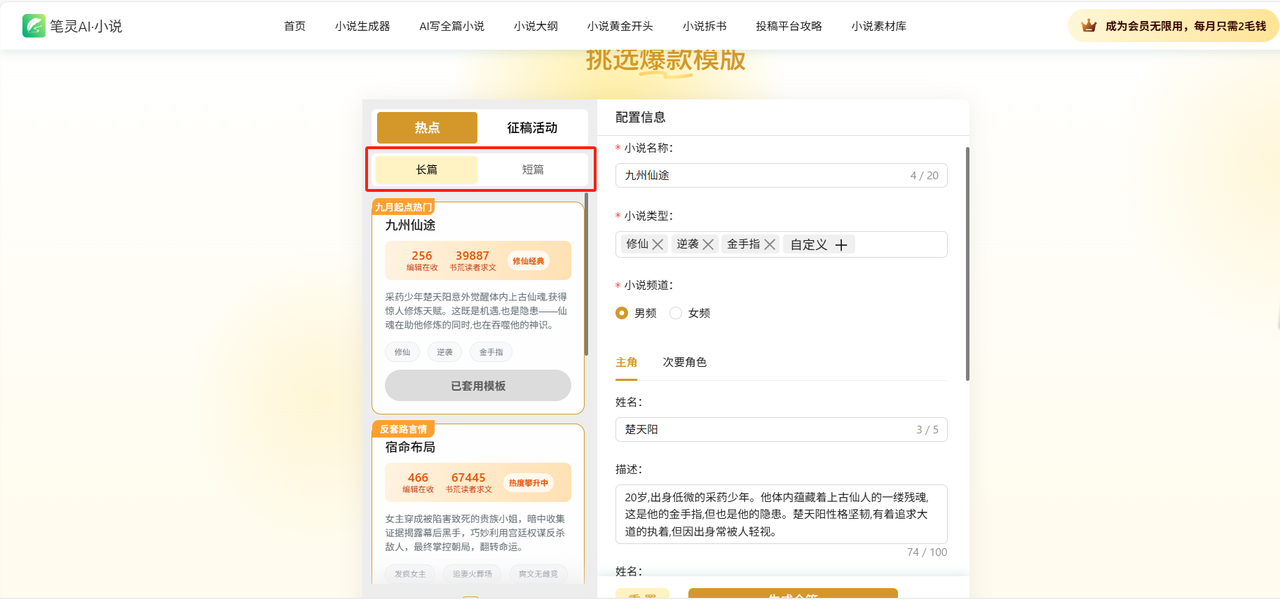Click the 256 编辑在收 stat
The width and height of the screenshot is (1280, 600).
tap(422, 261)
